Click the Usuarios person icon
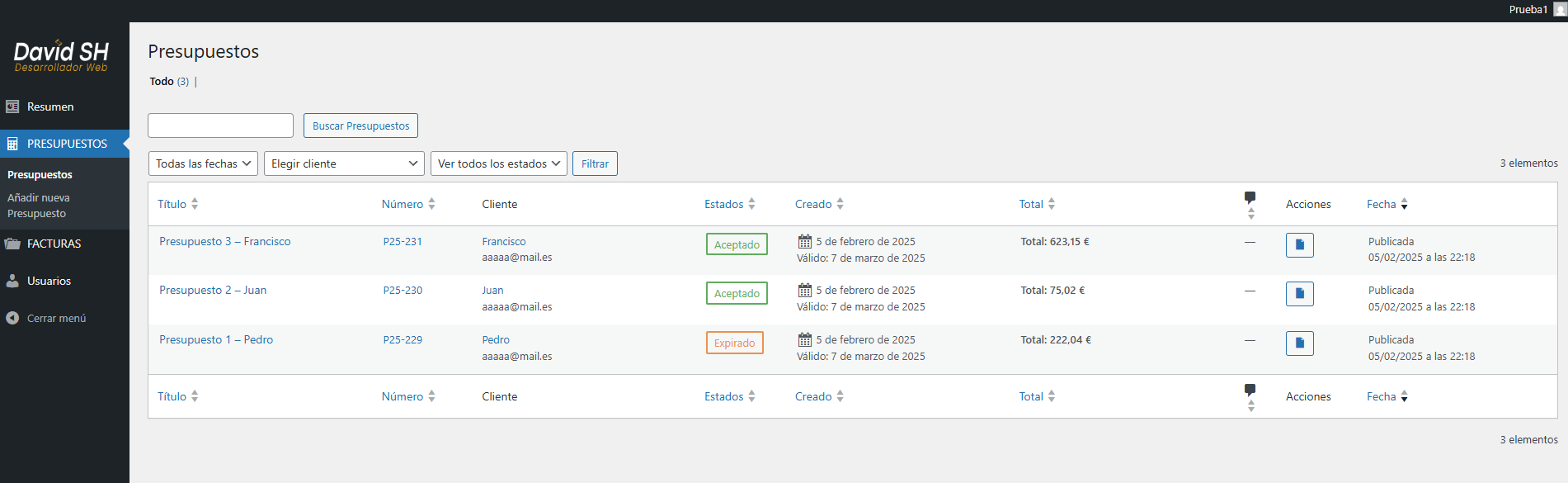The width and height of the screenshot is (1568, 483). pos(12,281)
